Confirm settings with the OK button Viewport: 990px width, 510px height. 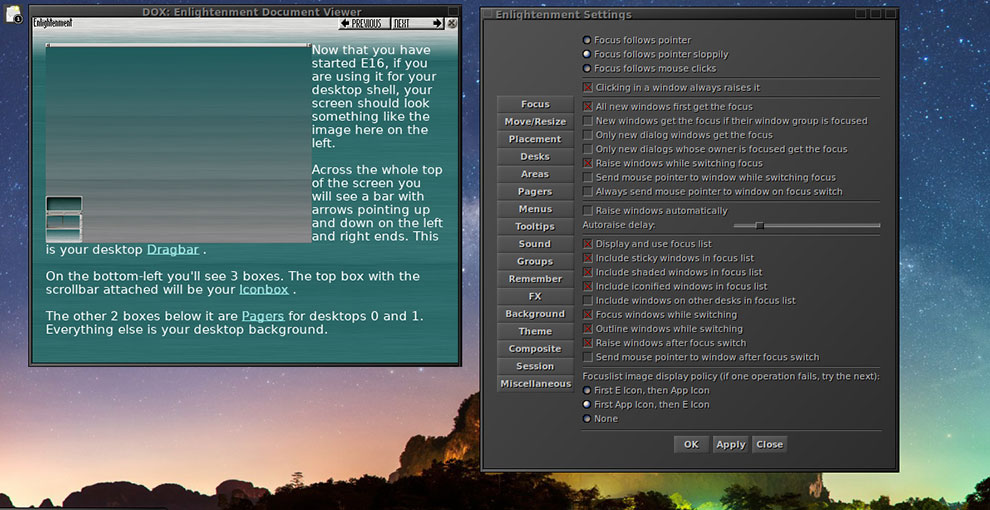691,444
